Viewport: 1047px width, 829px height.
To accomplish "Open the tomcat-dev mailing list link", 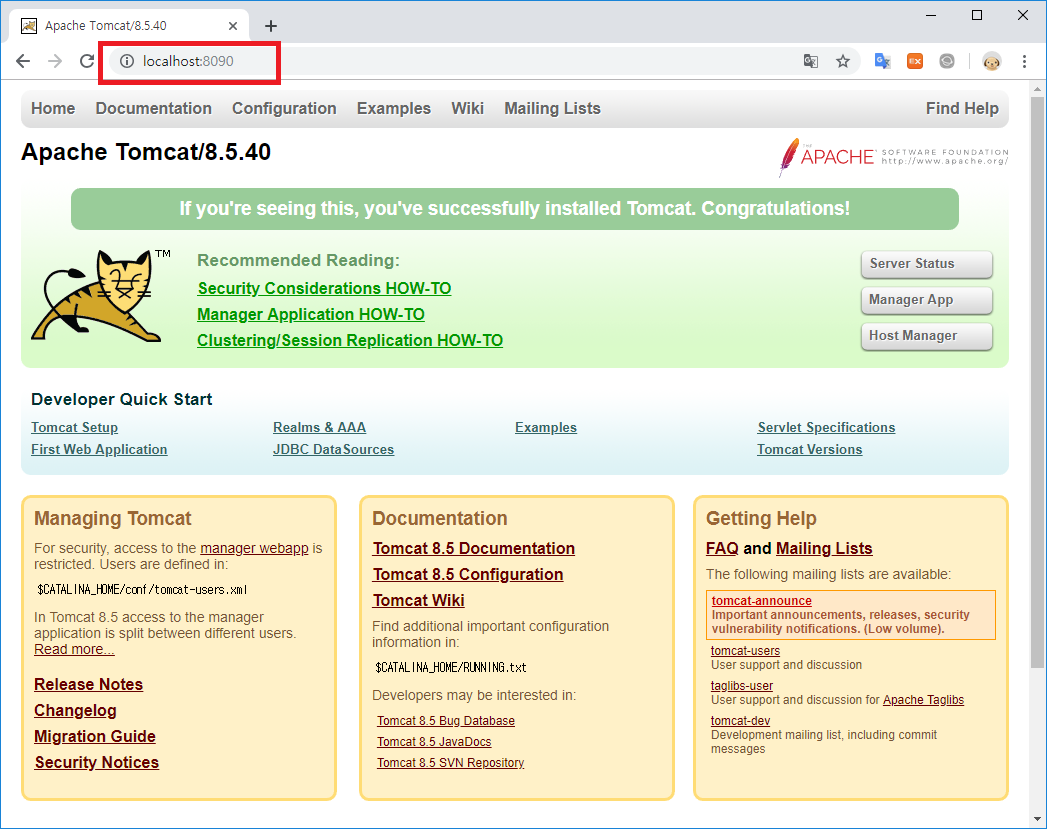I will coord(741,721).
